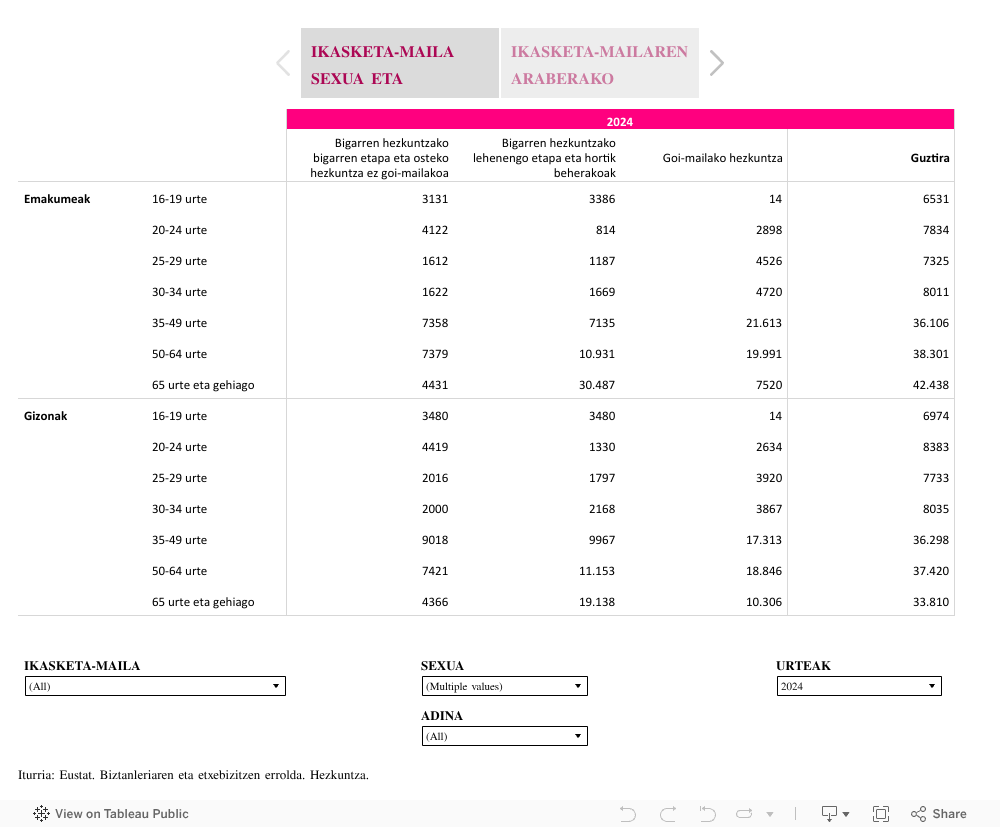
Task: Open the URTEAK year dropdown
Action: click(x=859, y=686)
